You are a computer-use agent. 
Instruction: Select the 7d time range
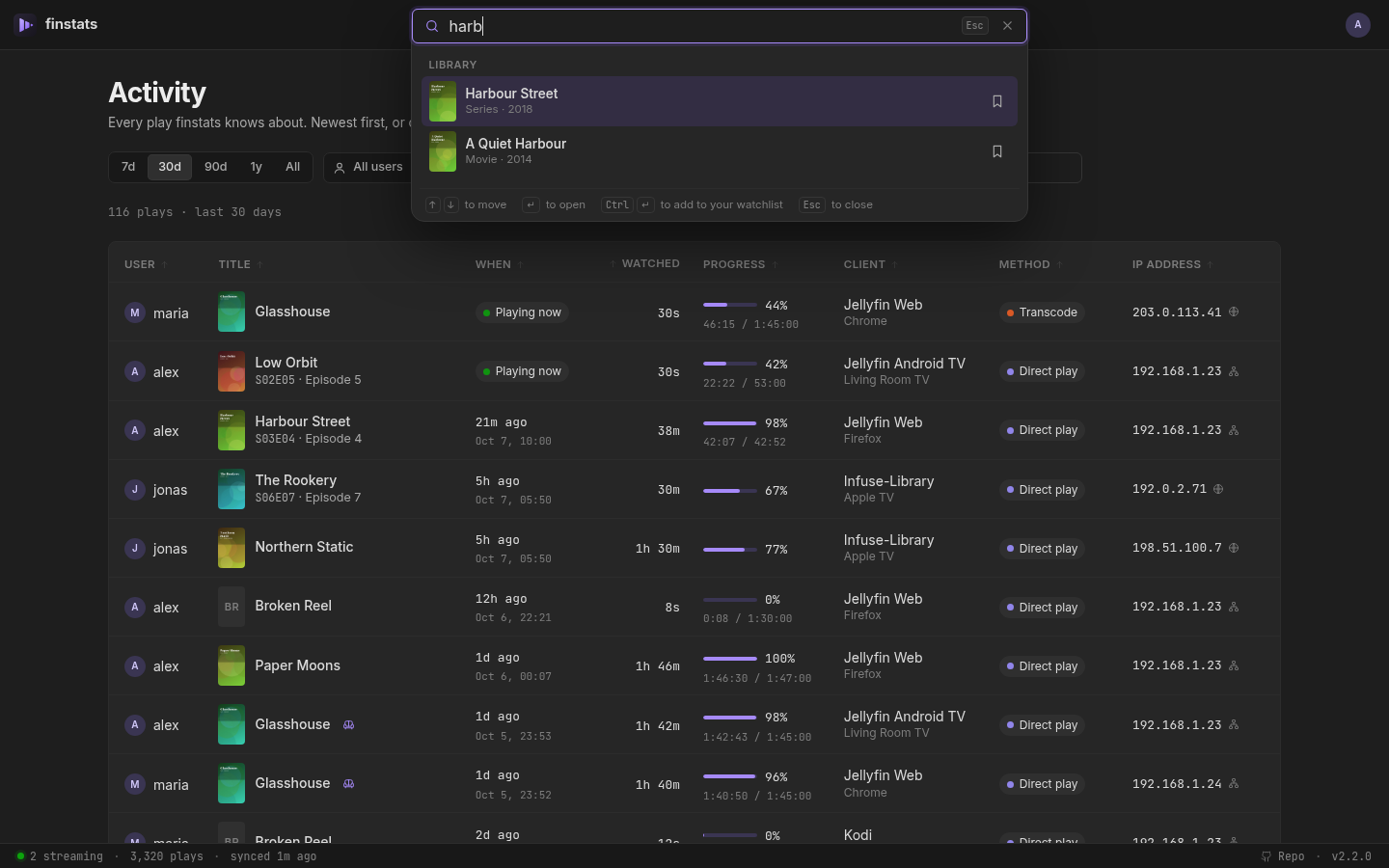[x=128, y=167]
